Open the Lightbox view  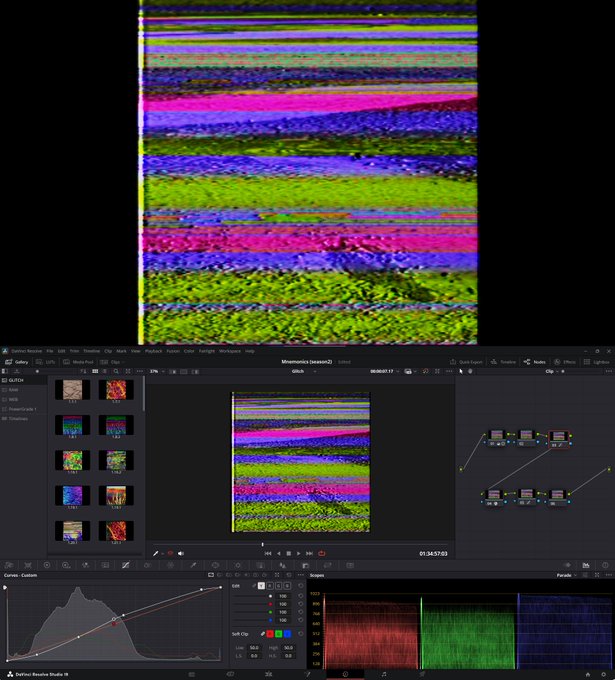pyautogui.click(x=596, y=362)
